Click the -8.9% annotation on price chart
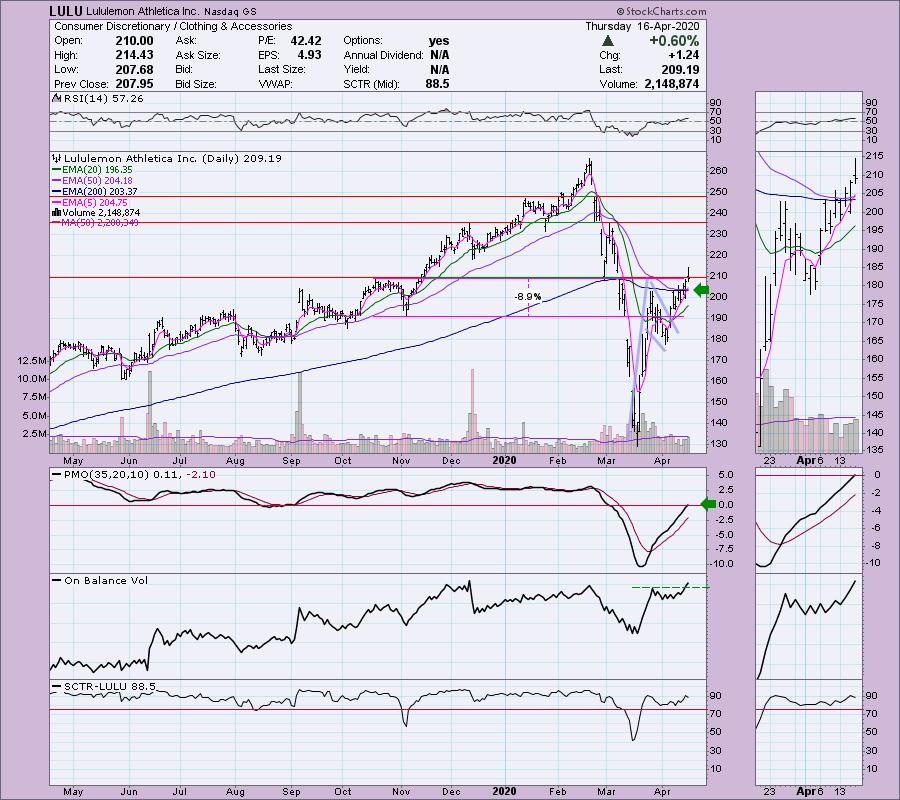This screenshot has height=800, width=900. [527, 297]
